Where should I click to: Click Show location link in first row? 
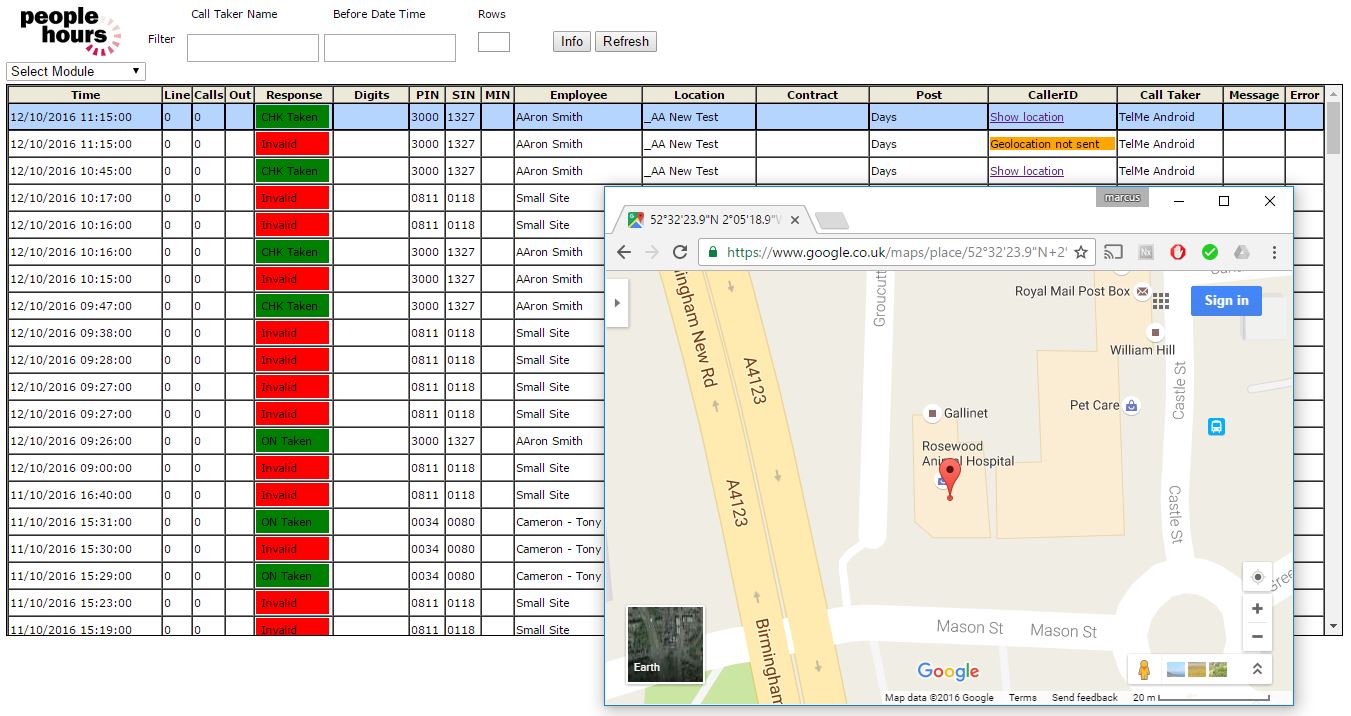[x=1026, y=117]
